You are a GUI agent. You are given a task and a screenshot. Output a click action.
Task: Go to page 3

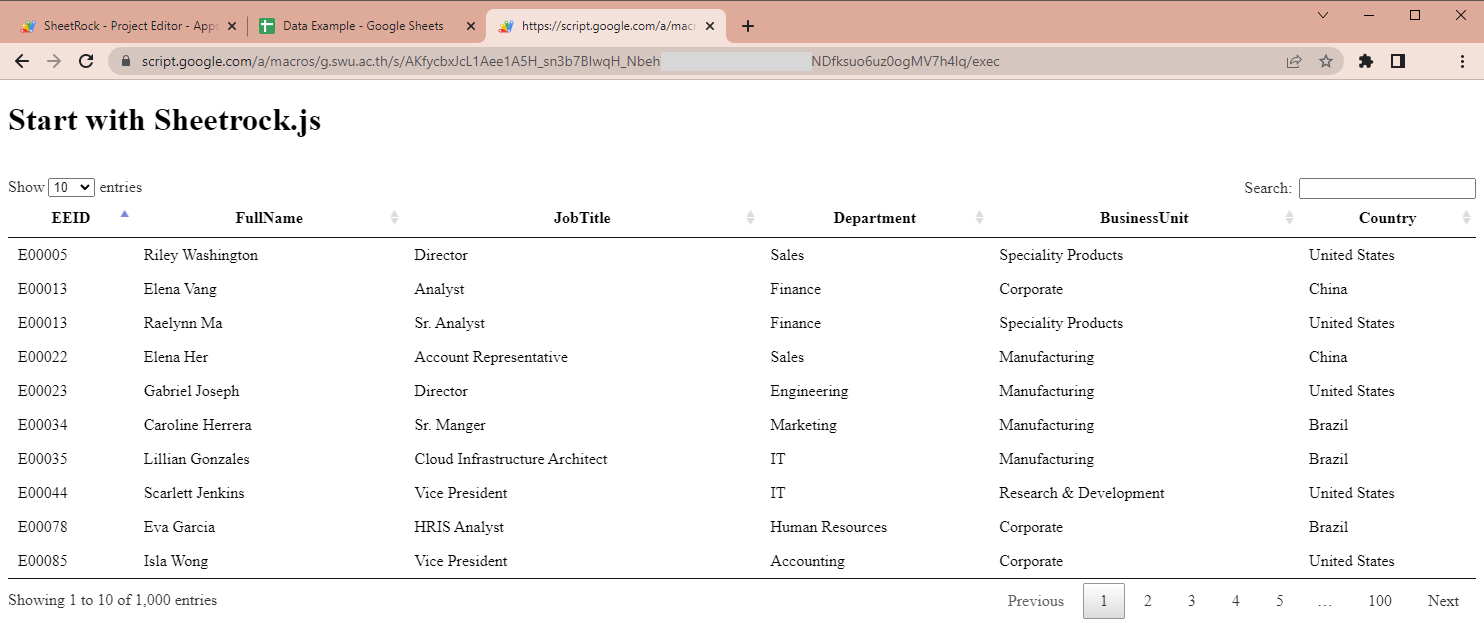click(x=1192, y=601)
